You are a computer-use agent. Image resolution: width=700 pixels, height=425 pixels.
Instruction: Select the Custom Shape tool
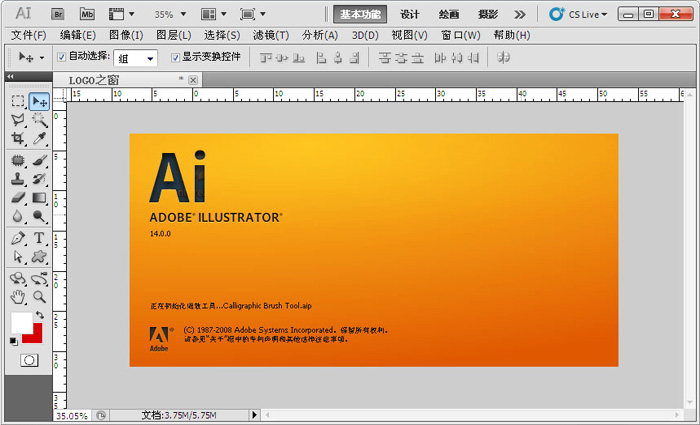click(x=39, y=257)
